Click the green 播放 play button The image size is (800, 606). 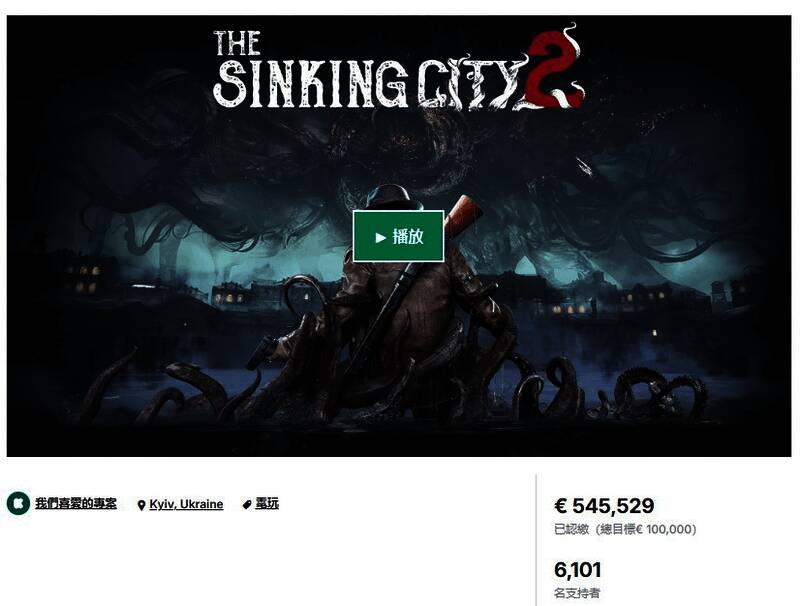coord(398,236)
